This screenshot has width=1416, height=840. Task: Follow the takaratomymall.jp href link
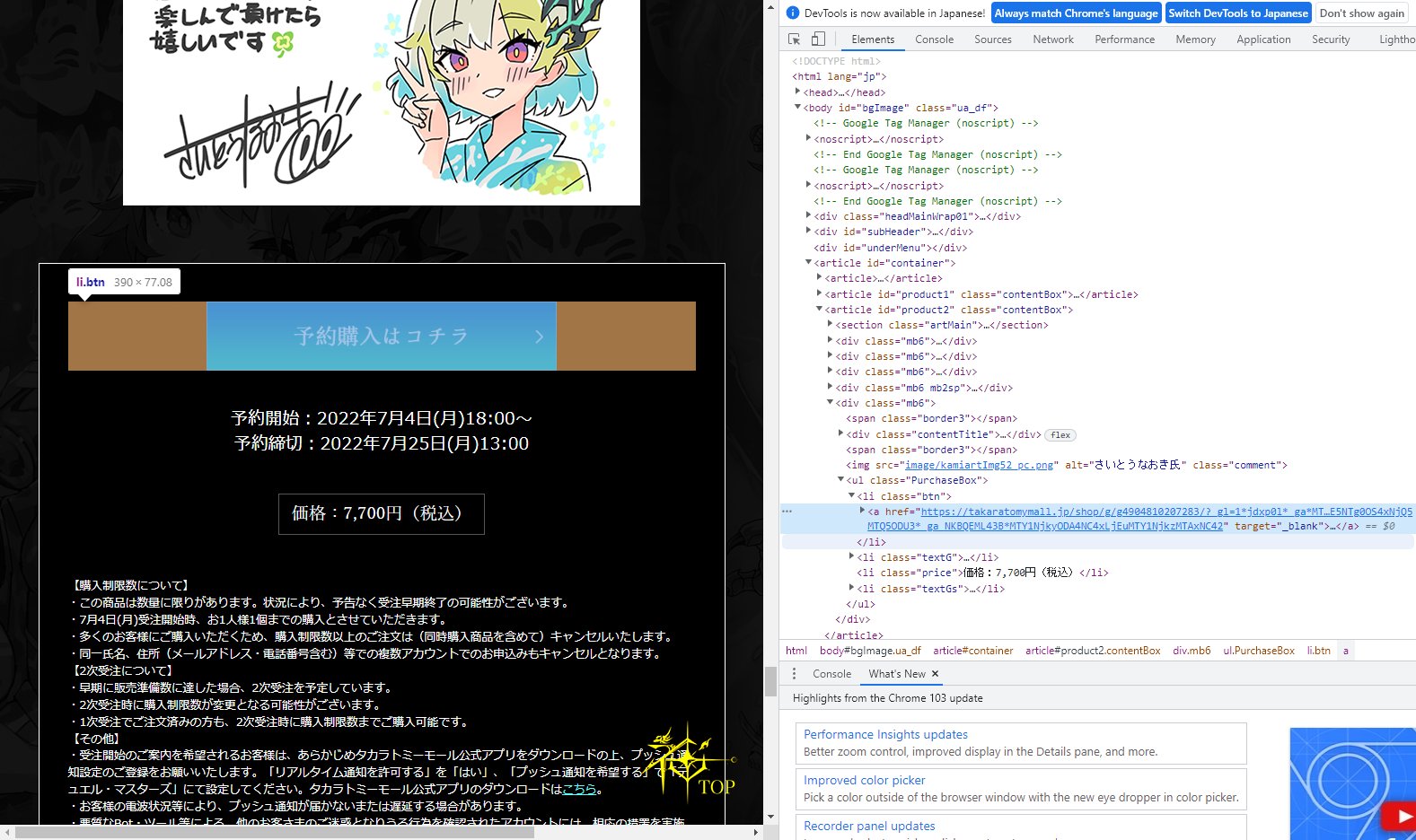pos(1139,519)
